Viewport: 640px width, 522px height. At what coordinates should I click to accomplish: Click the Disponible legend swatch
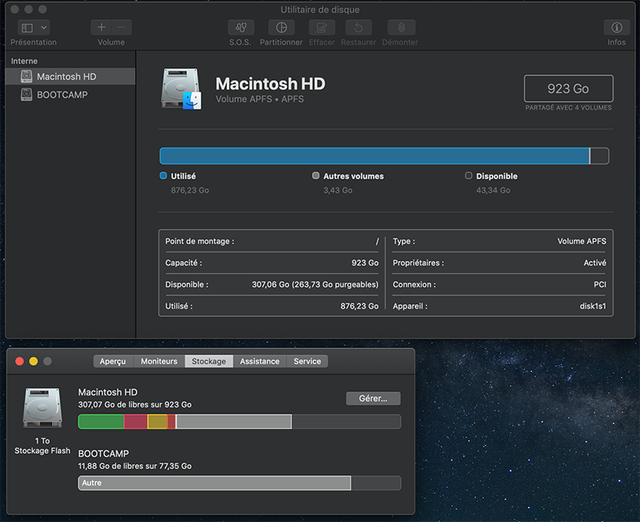point(468,175)
